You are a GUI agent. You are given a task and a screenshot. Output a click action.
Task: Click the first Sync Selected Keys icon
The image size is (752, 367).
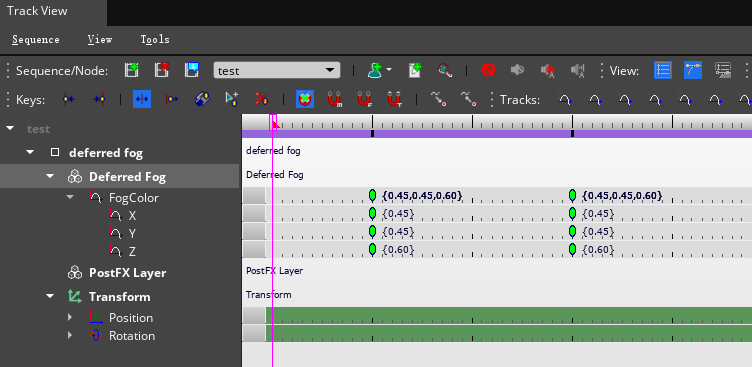pos(438,99)
